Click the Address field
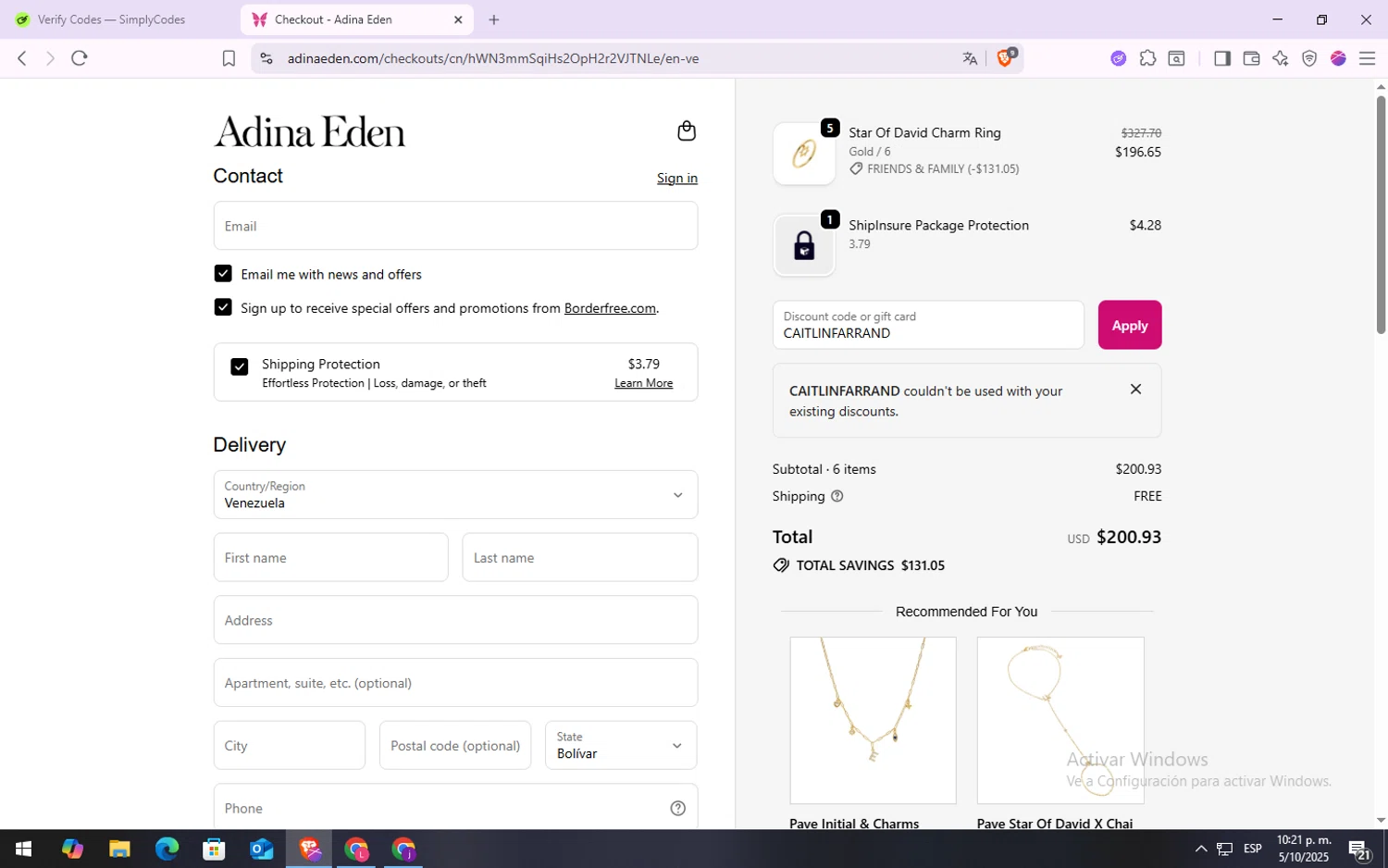The image size is (1388, 868). point(455,620)
